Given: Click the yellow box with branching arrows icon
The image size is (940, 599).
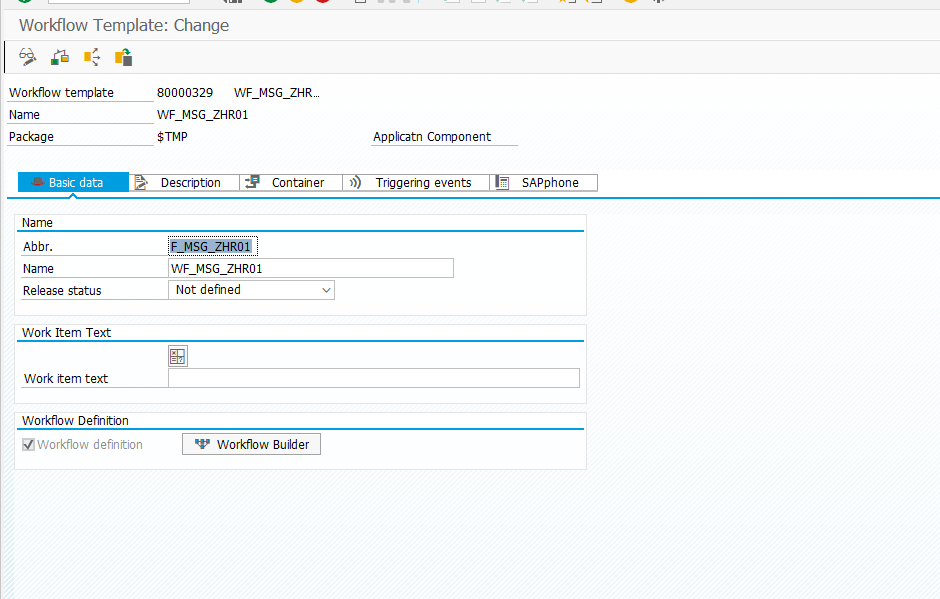Looking at the screenshot, I should [92, 57].
